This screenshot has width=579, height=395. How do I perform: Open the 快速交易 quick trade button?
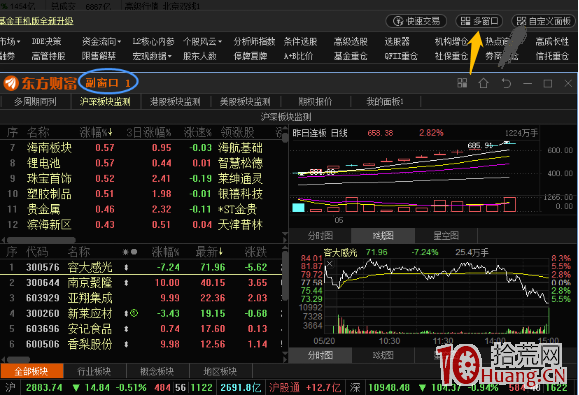pyautogui.click(x=416, y=21)
